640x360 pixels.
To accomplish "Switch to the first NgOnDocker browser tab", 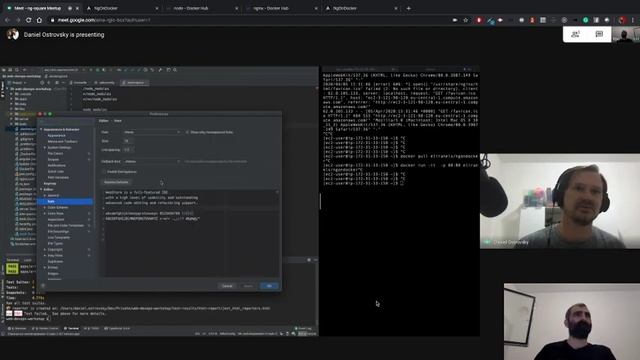I will (x=122, y=8).
